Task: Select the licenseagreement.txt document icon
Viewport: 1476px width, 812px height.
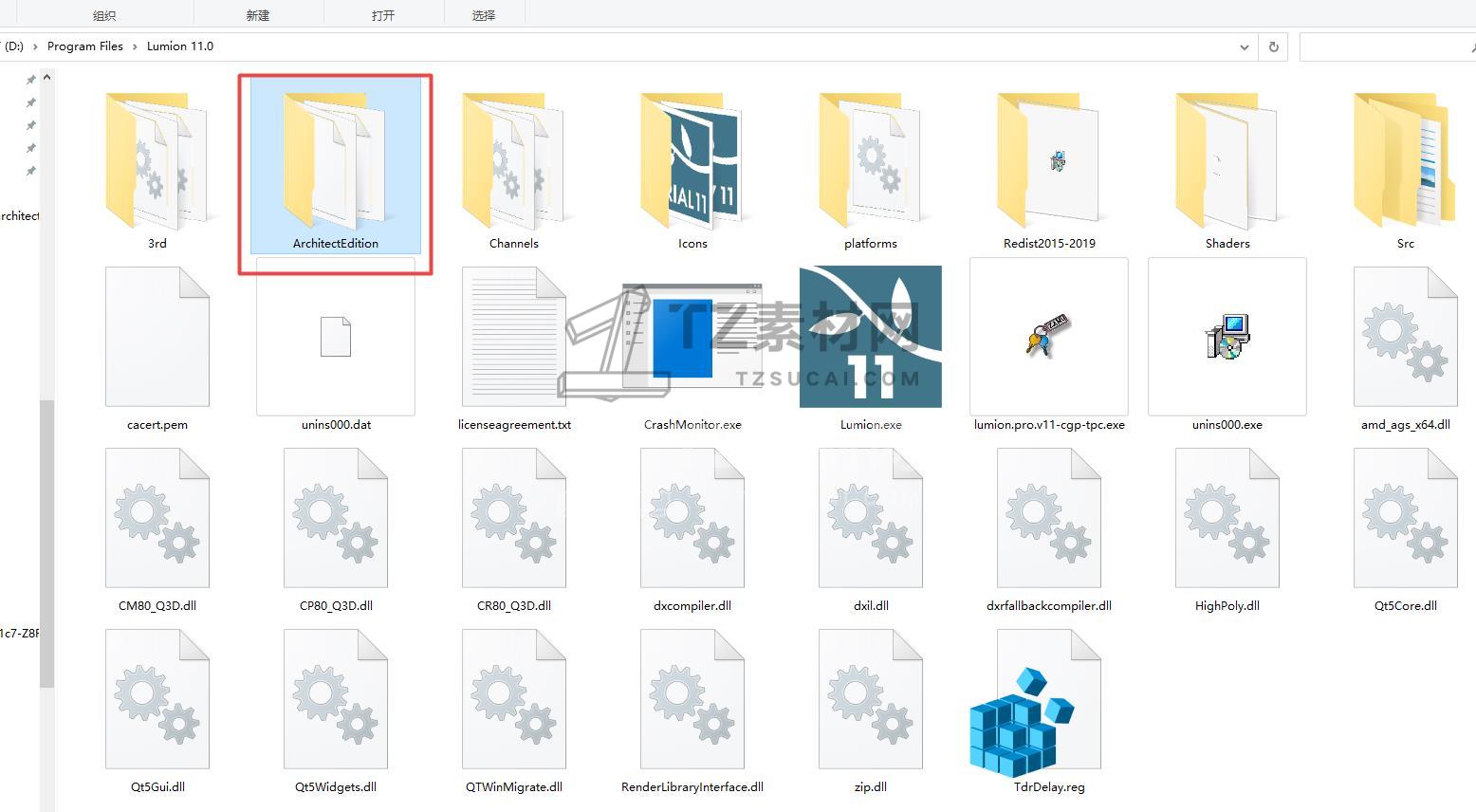Action: (514, 337)
